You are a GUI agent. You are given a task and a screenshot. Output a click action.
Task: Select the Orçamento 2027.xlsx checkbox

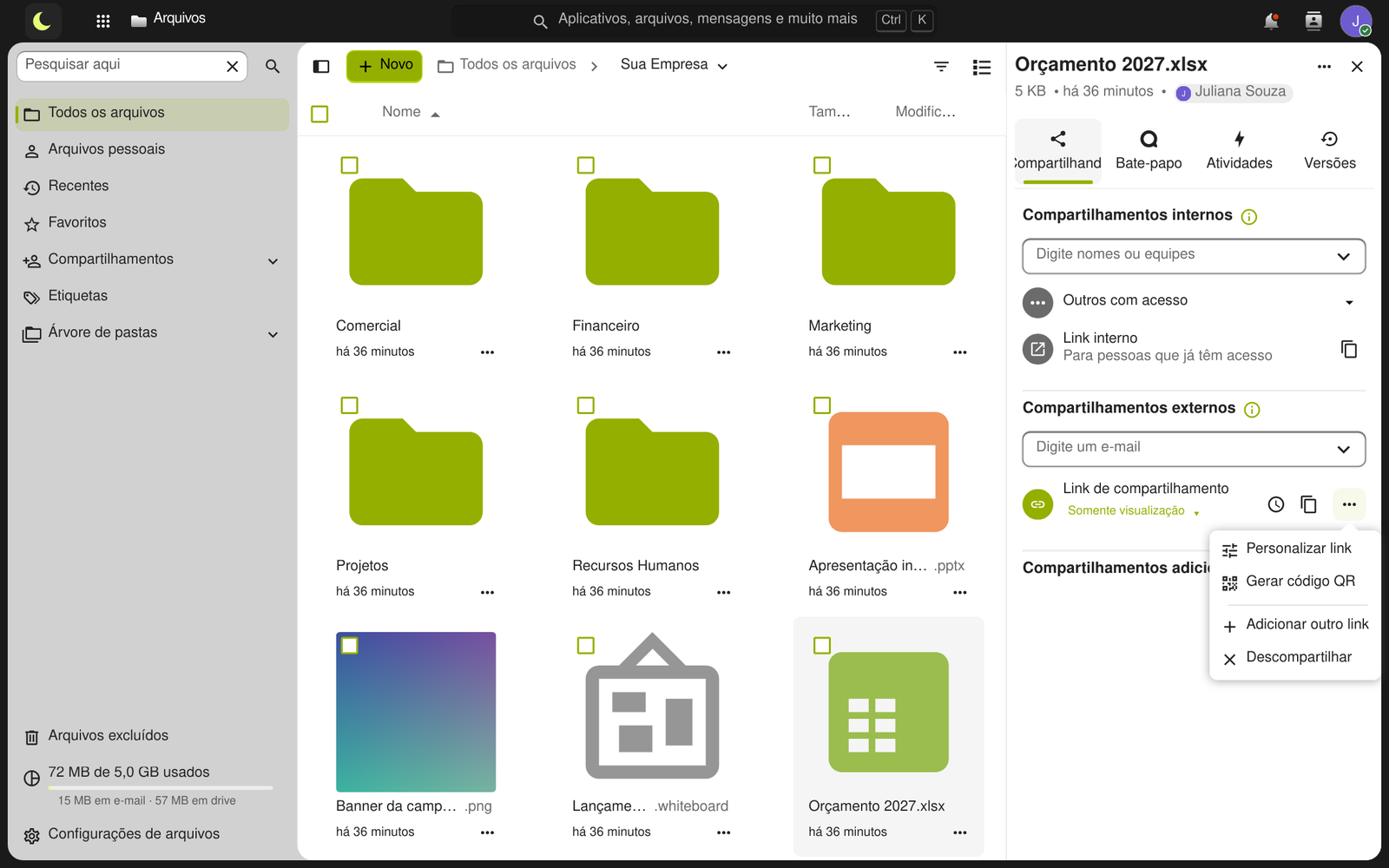822,645
